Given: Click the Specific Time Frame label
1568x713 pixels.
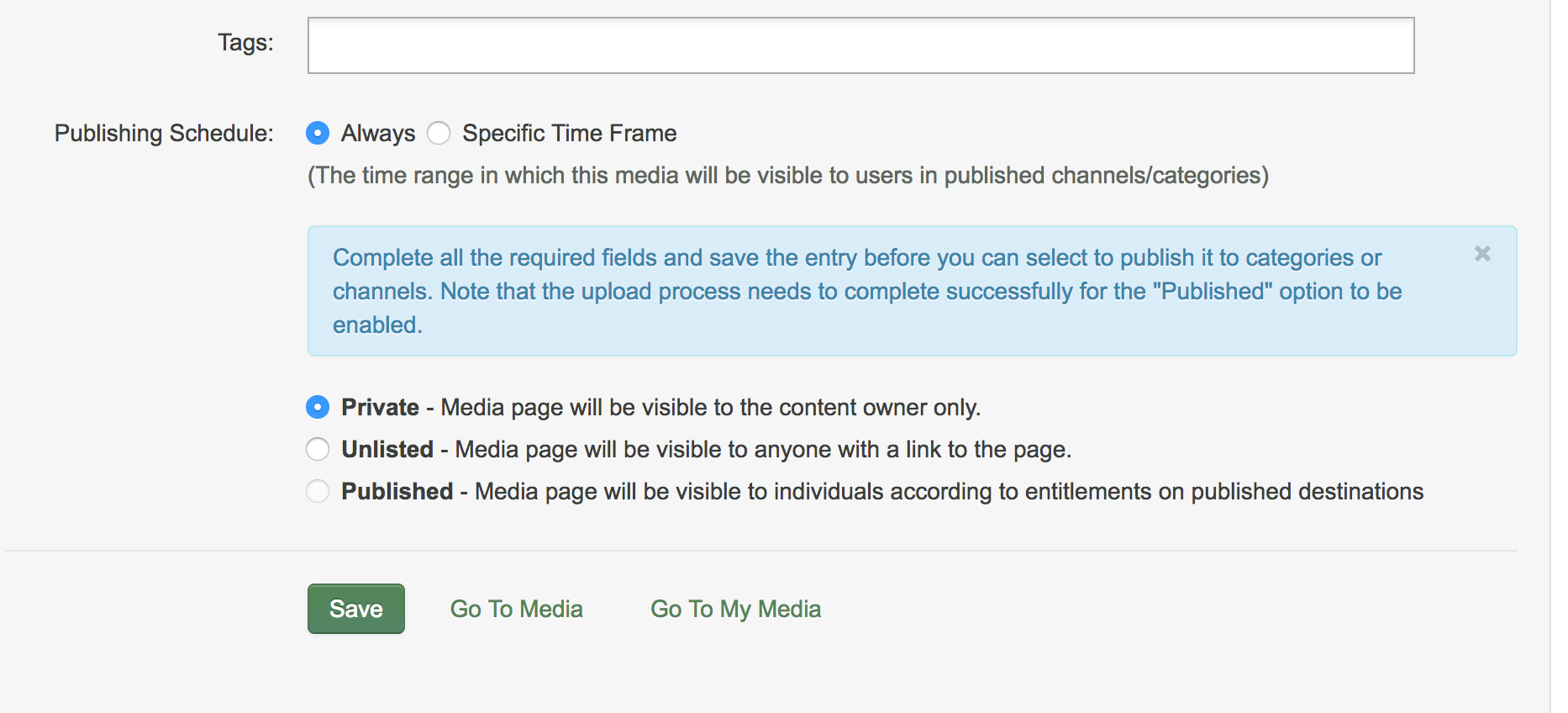Looking at the screenshot, I should pos(570,133).
